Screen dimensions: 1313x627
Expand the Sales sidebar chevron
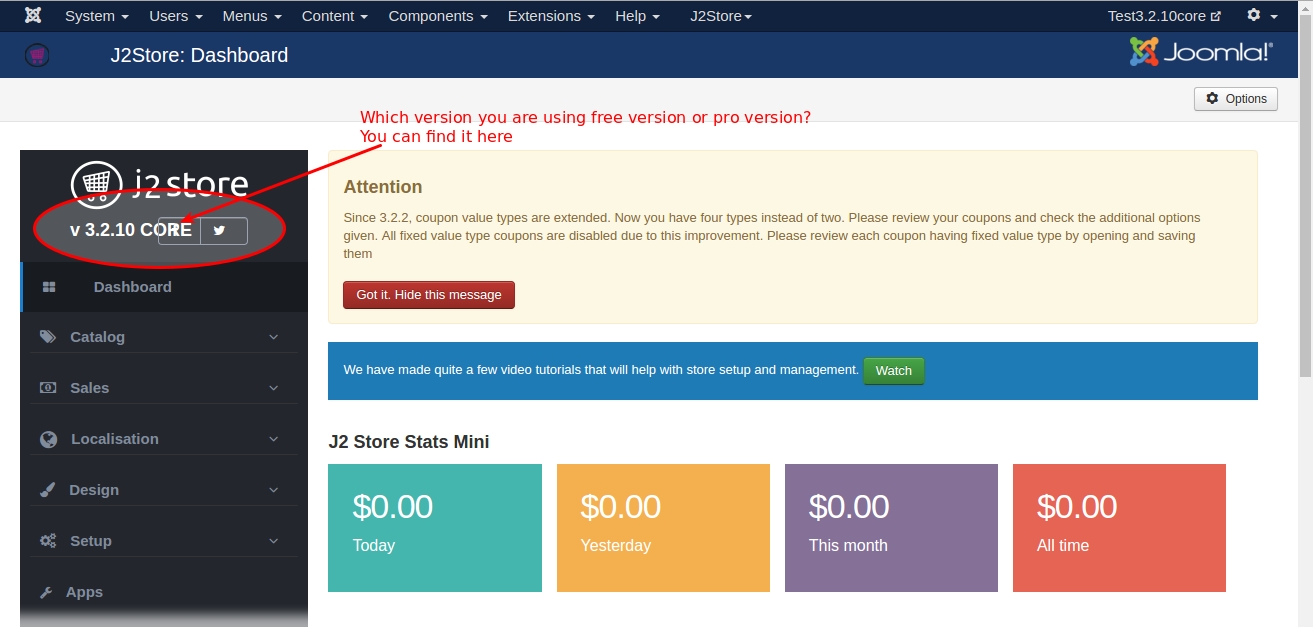point(273,388)
